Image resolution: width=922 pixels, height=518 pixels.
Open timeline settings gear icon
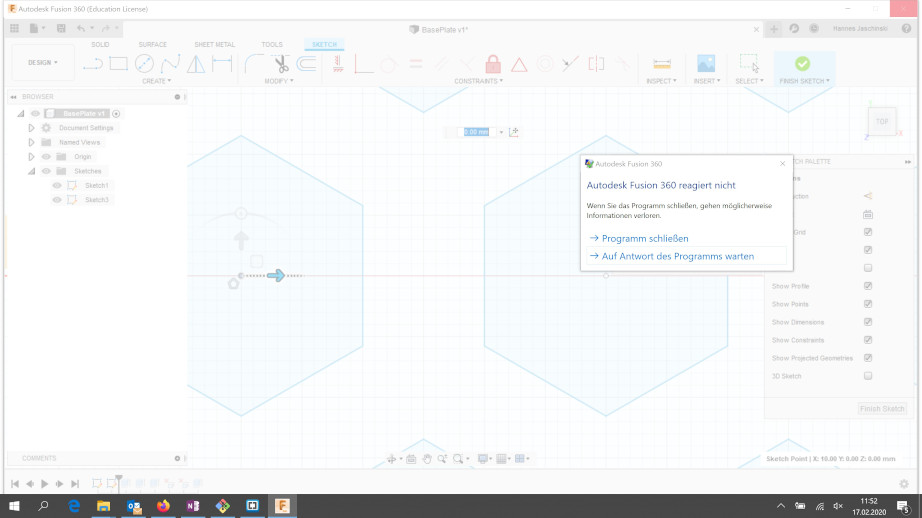click(904, 484)
